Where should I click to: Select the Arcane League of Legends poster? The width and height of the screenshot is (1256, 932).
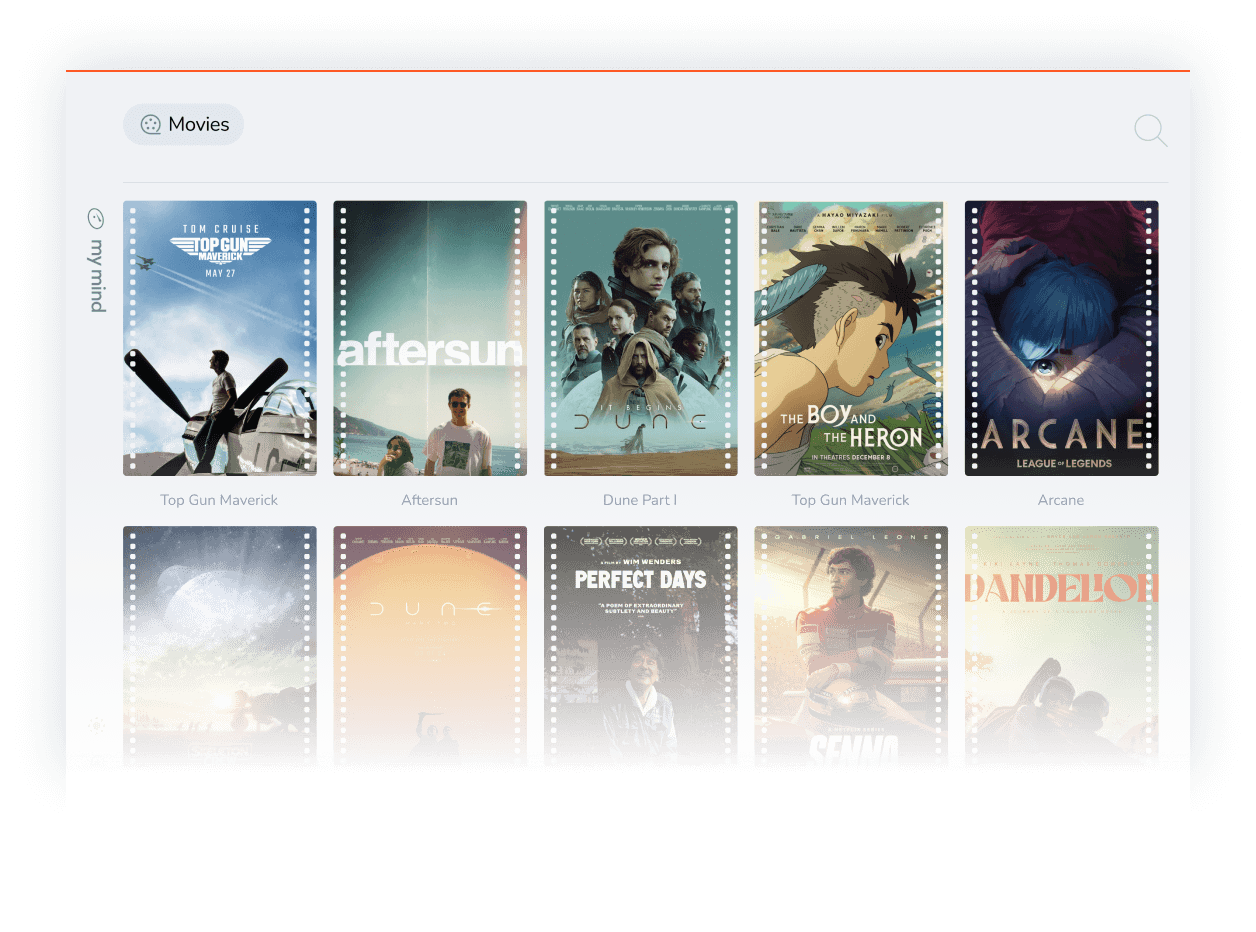[x=1060, y=337]
